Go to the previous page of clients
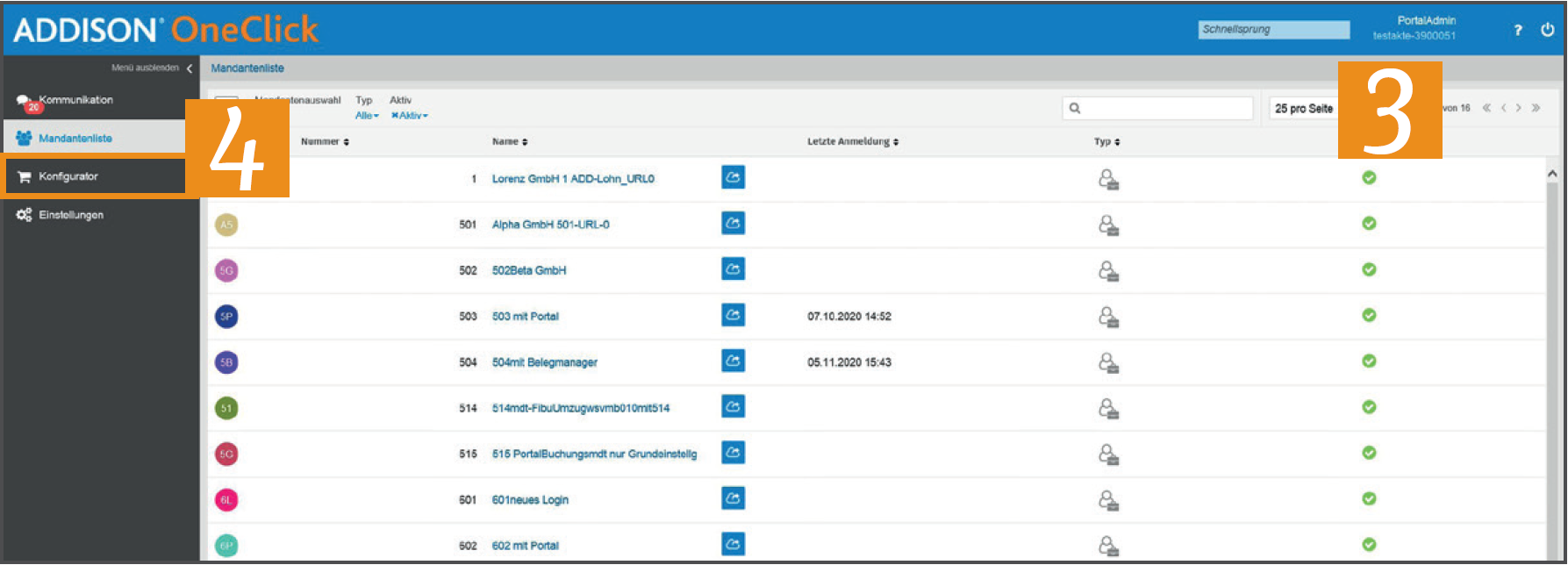Image resolution: width=1568 pixels, height=565 pixels. pos(1503,108)
